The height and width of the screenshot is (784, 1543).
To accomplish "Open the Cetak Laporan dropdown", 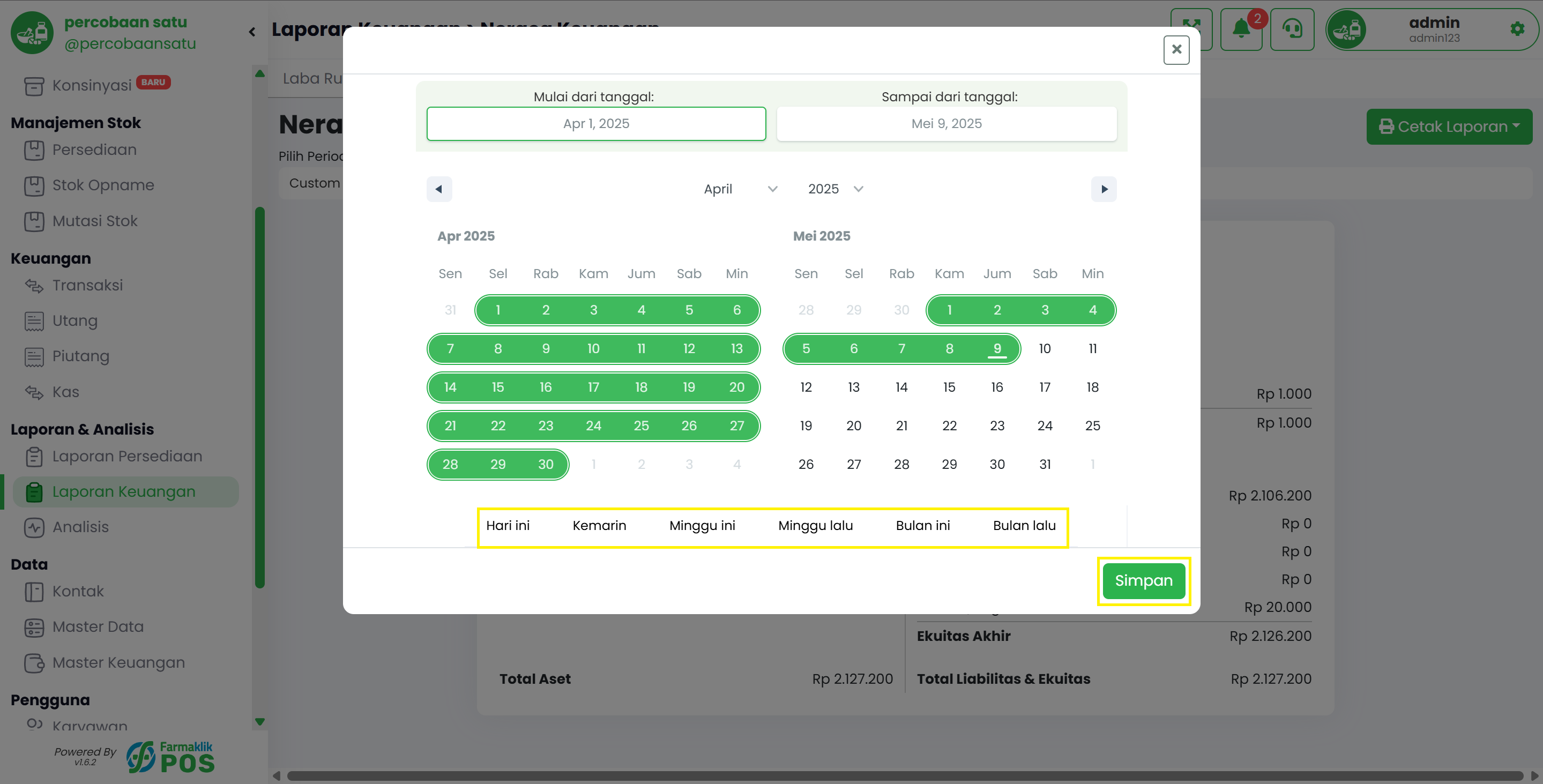I will [1449, 126].
